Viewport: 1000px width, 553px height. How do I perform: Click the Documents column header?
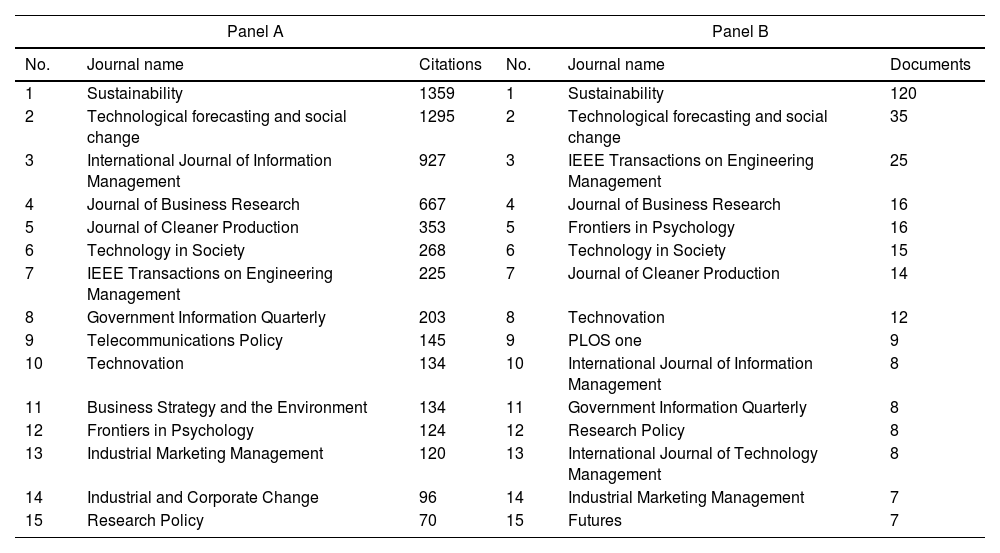[x=930, y=64]
